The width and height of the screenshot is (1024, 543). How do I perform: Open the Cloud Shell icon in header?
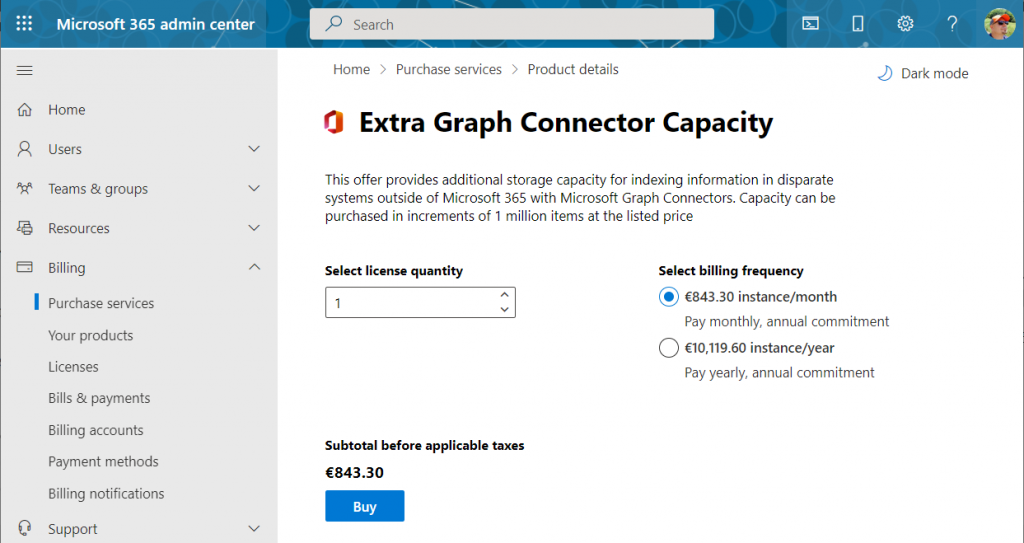pos(810,24)
